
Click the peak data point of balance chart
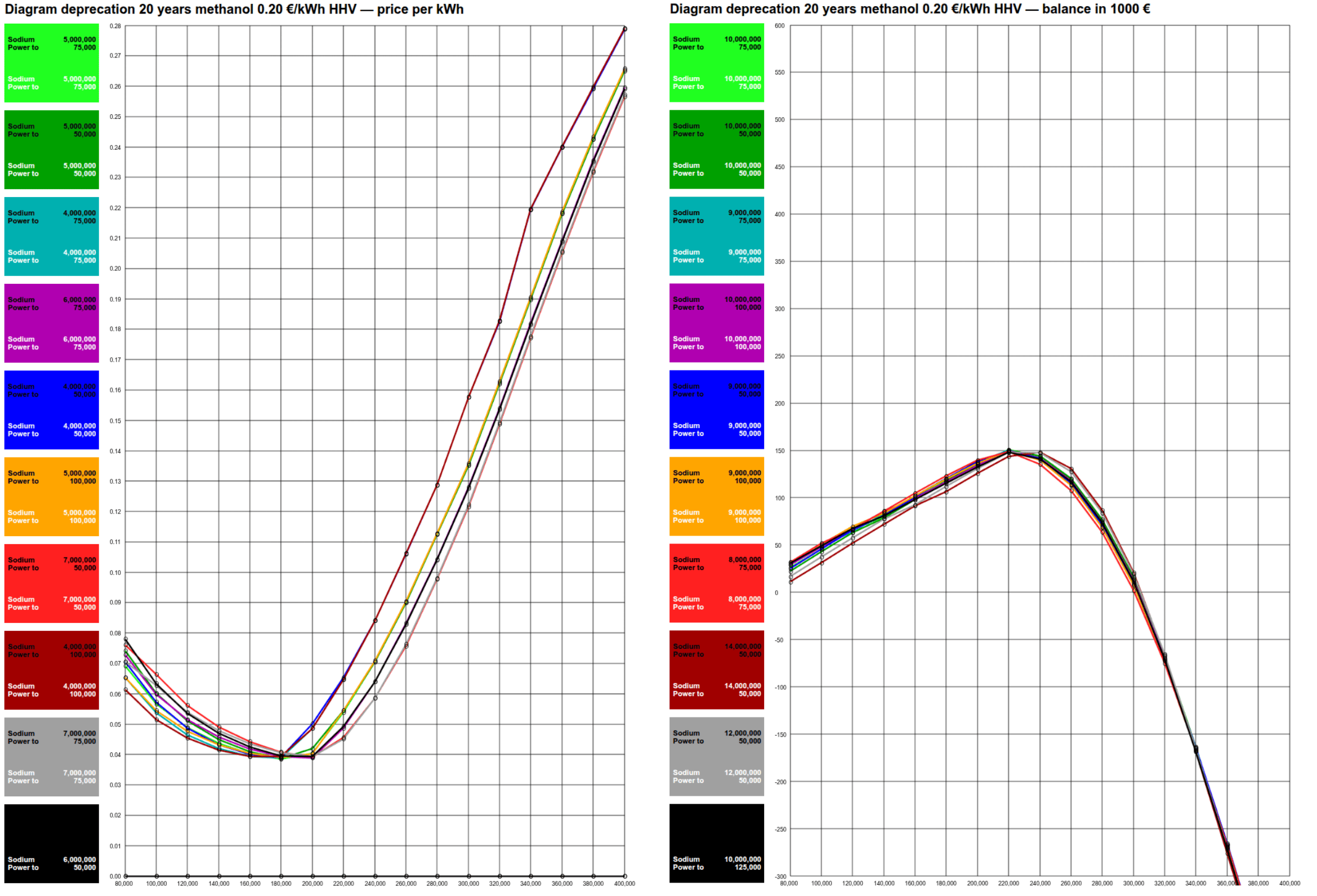click(x=1008, y=451)
